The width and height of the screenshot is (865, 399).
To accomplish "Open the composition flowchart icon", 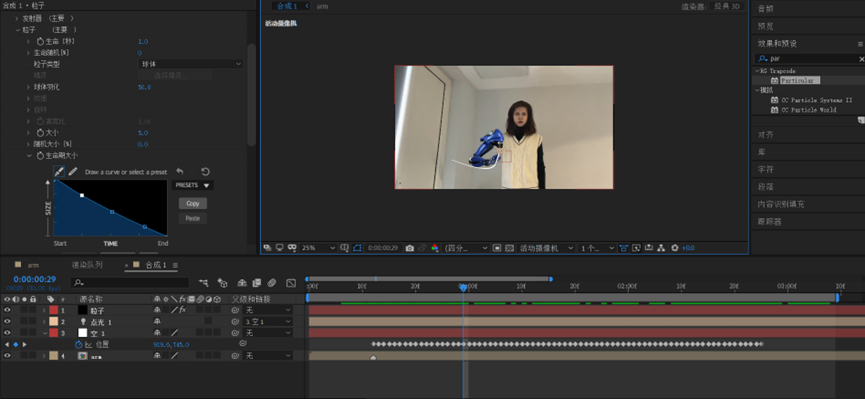I will 661,248.
